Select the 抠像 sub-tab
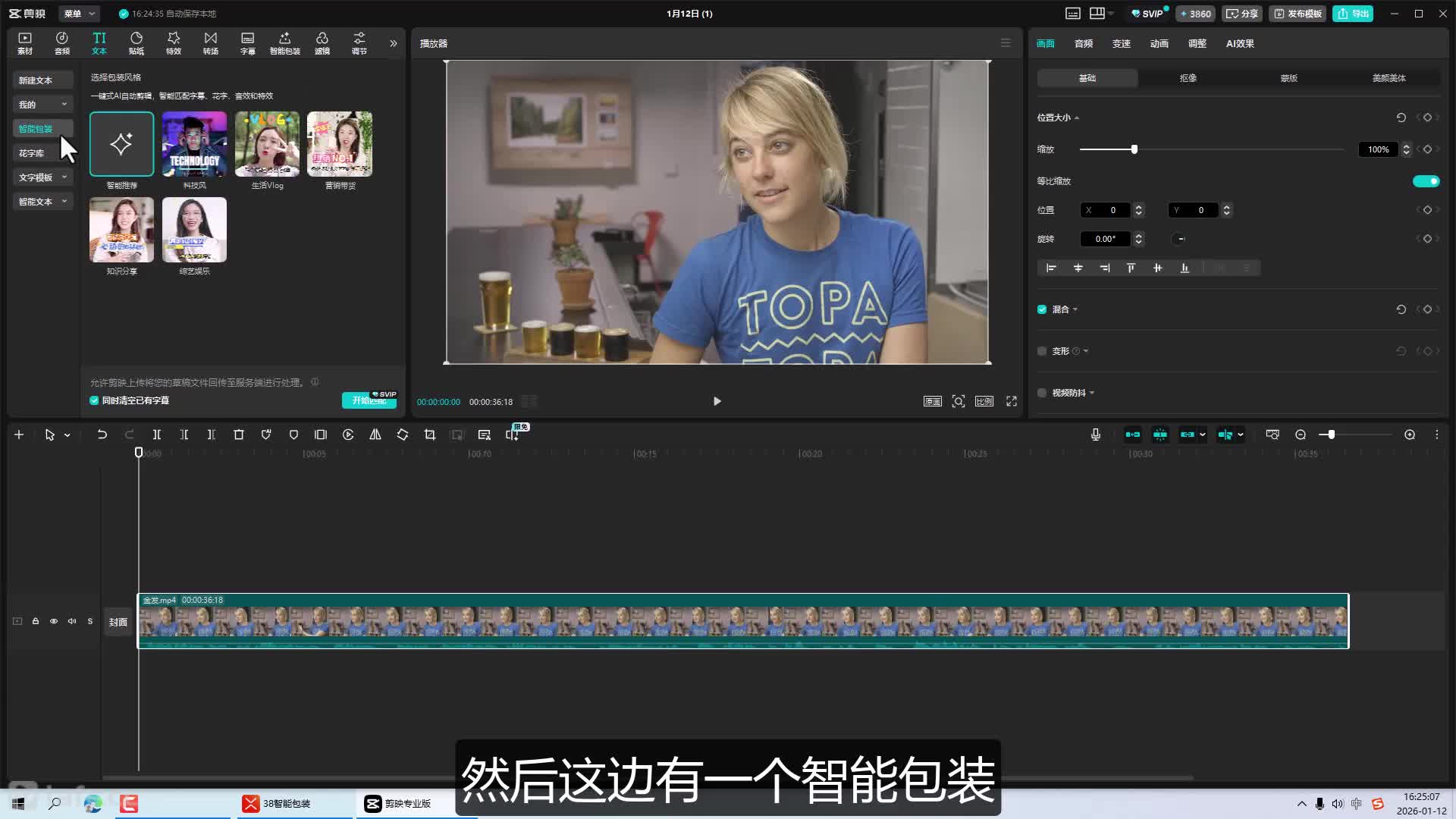The width and height of the screenshot is (1456, 819). 1188,78
